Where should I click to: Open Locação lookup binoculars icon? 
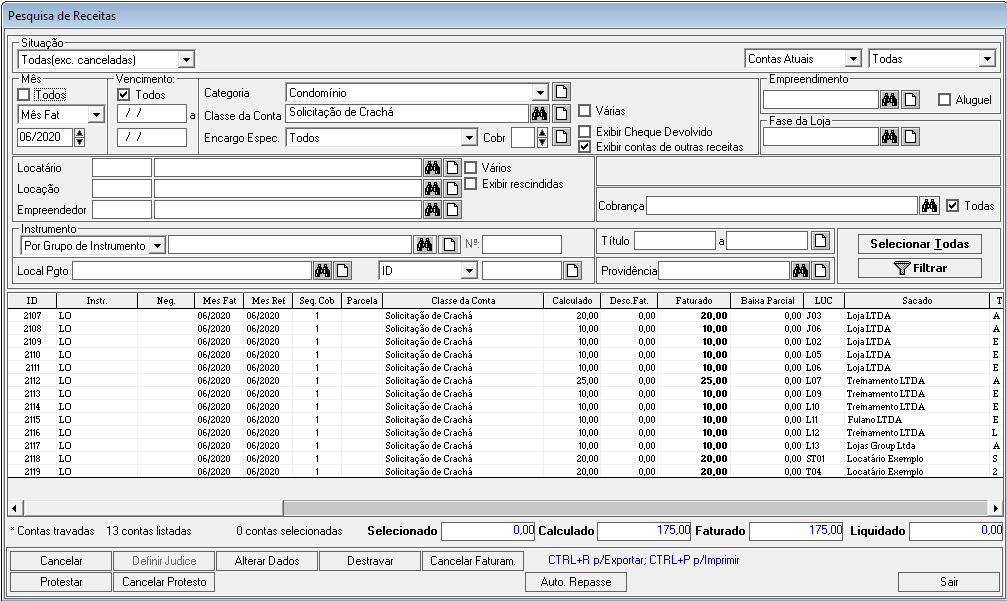point(432,189)
